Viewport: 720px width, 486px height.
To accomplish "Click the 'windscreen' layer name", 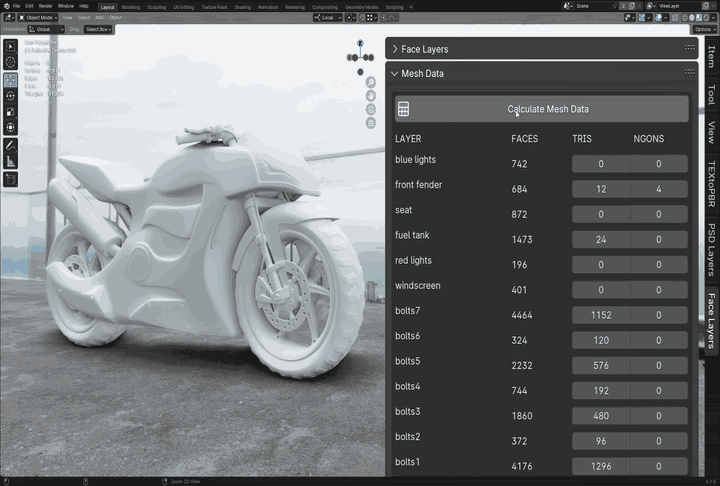I will (417, 285).
